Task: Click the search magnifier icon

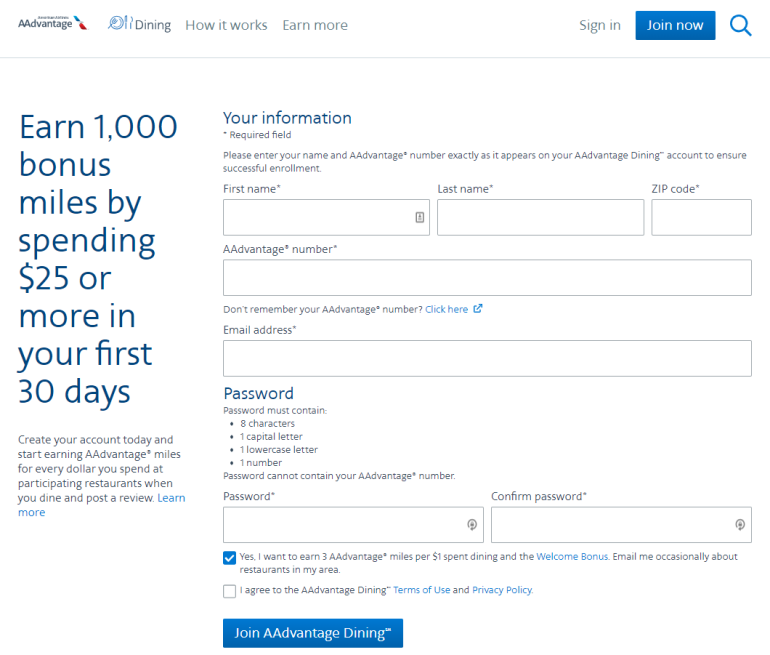Action: (740, 25)
